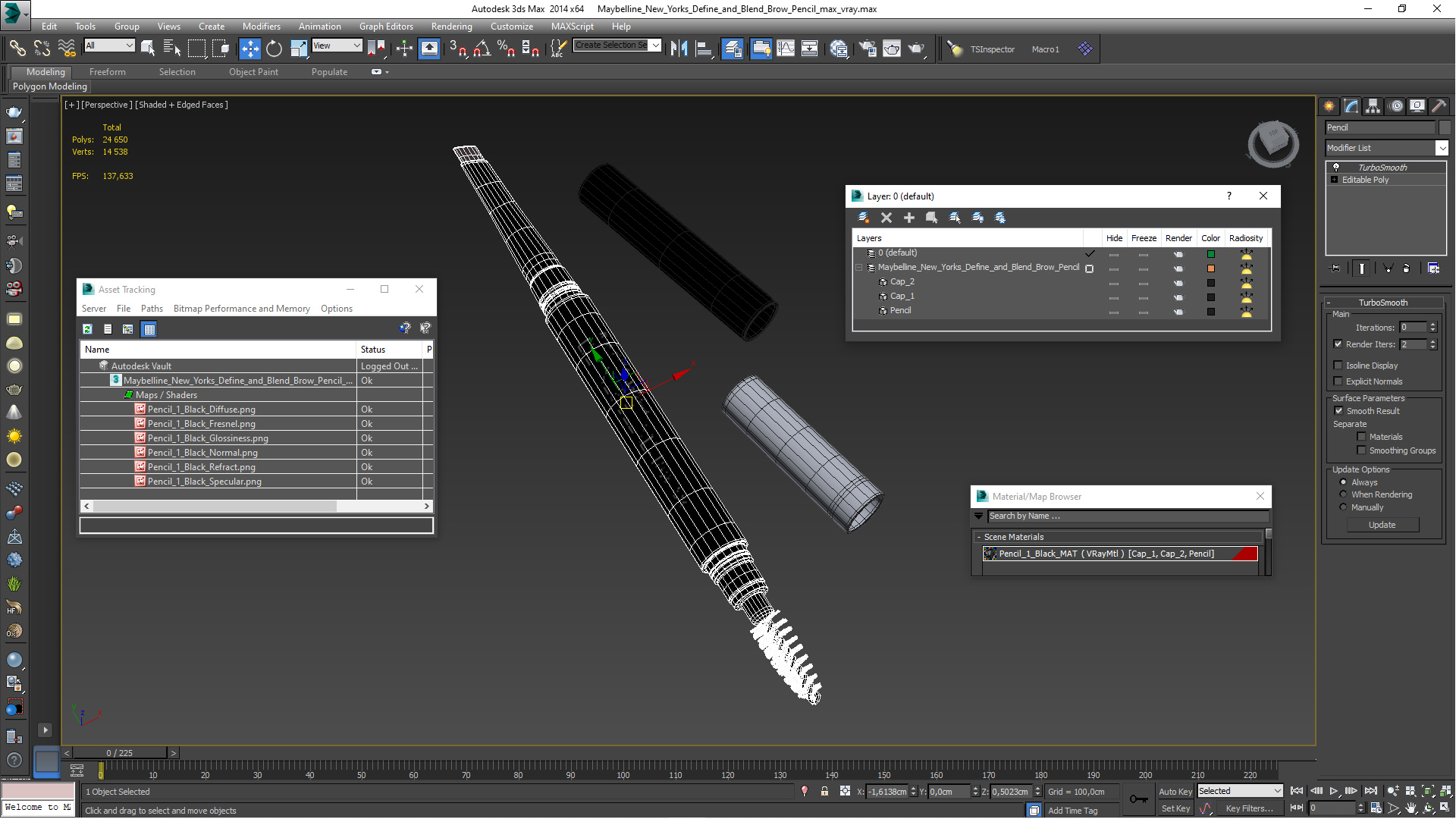Activate the Select and Move tool

point(249,49)
